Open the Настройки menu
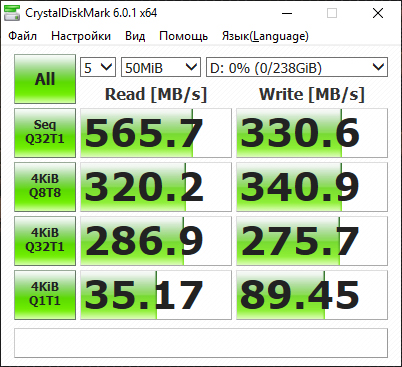The image size is (402, 367). point(81,36)
